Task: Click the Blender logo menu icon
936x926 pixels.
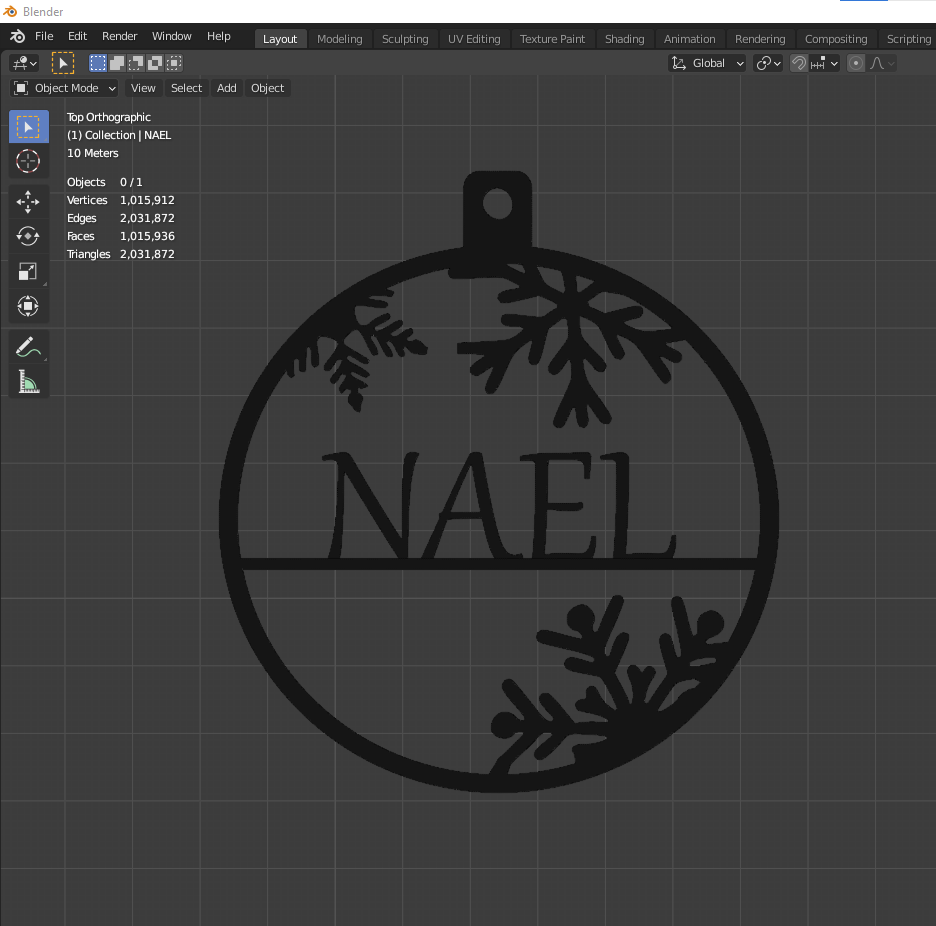Action: click(x=17, y=36)
